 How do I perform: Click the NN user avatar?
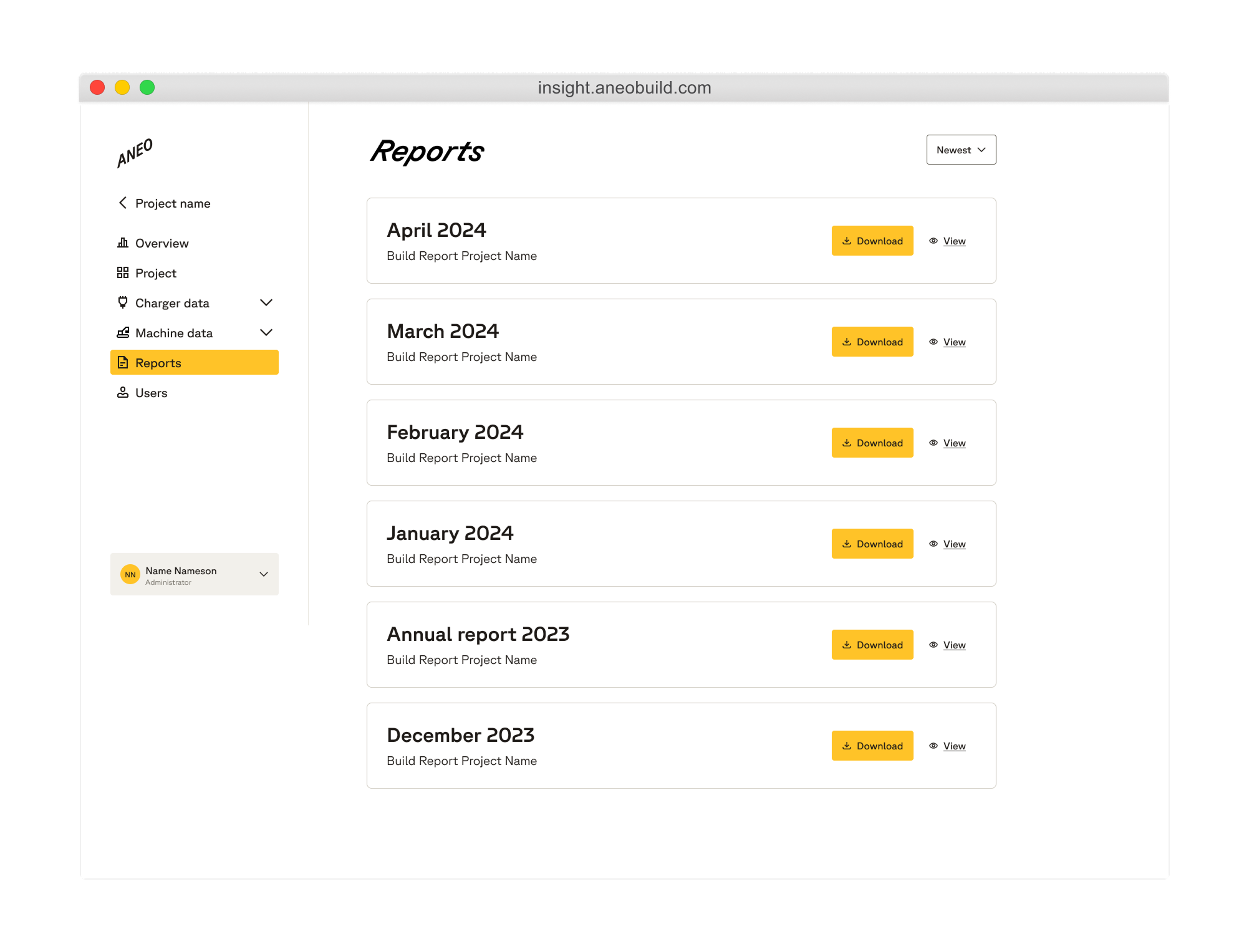coord(130,574)
